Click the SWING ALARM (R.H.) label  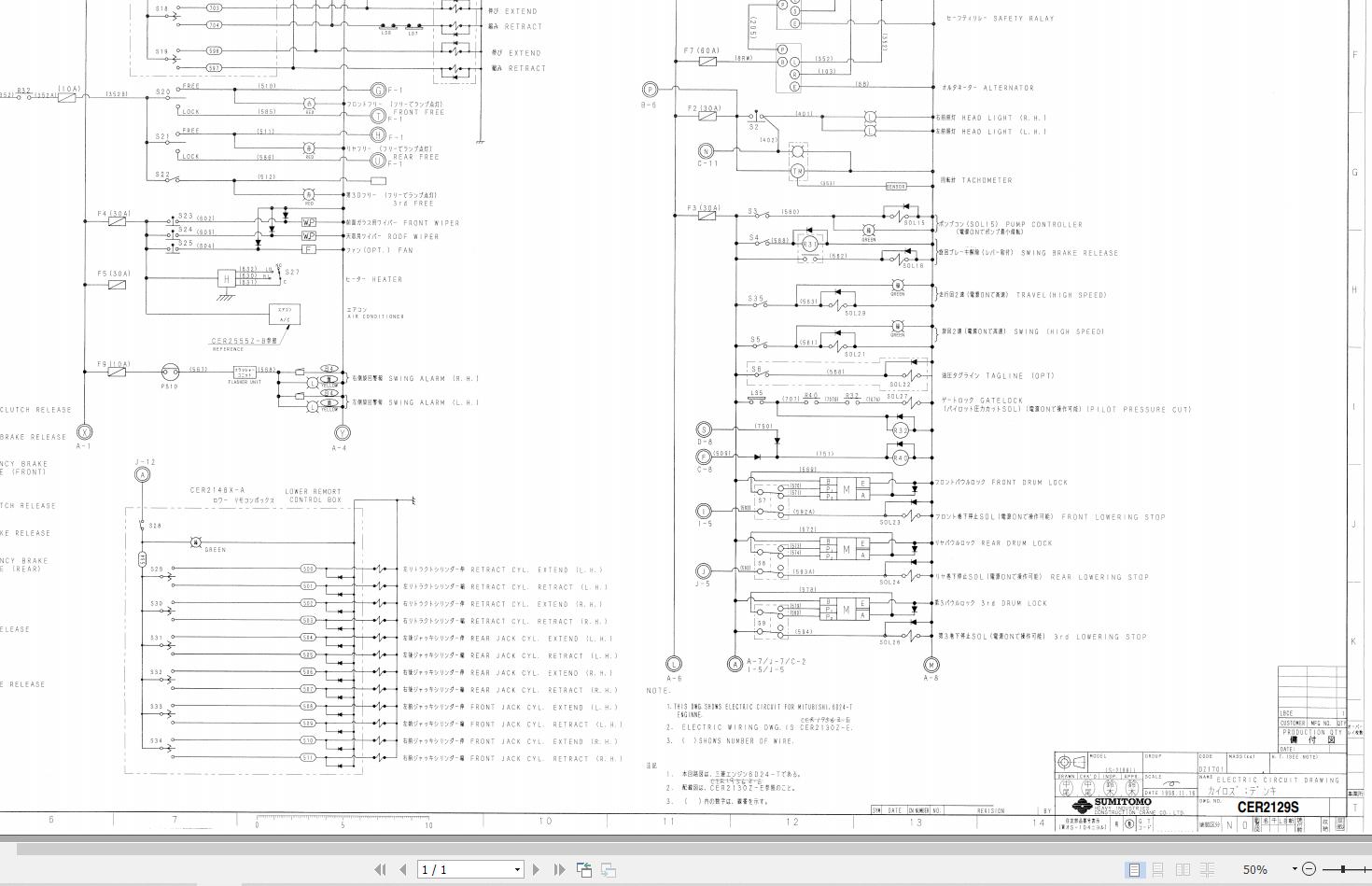tap(434, 379)
